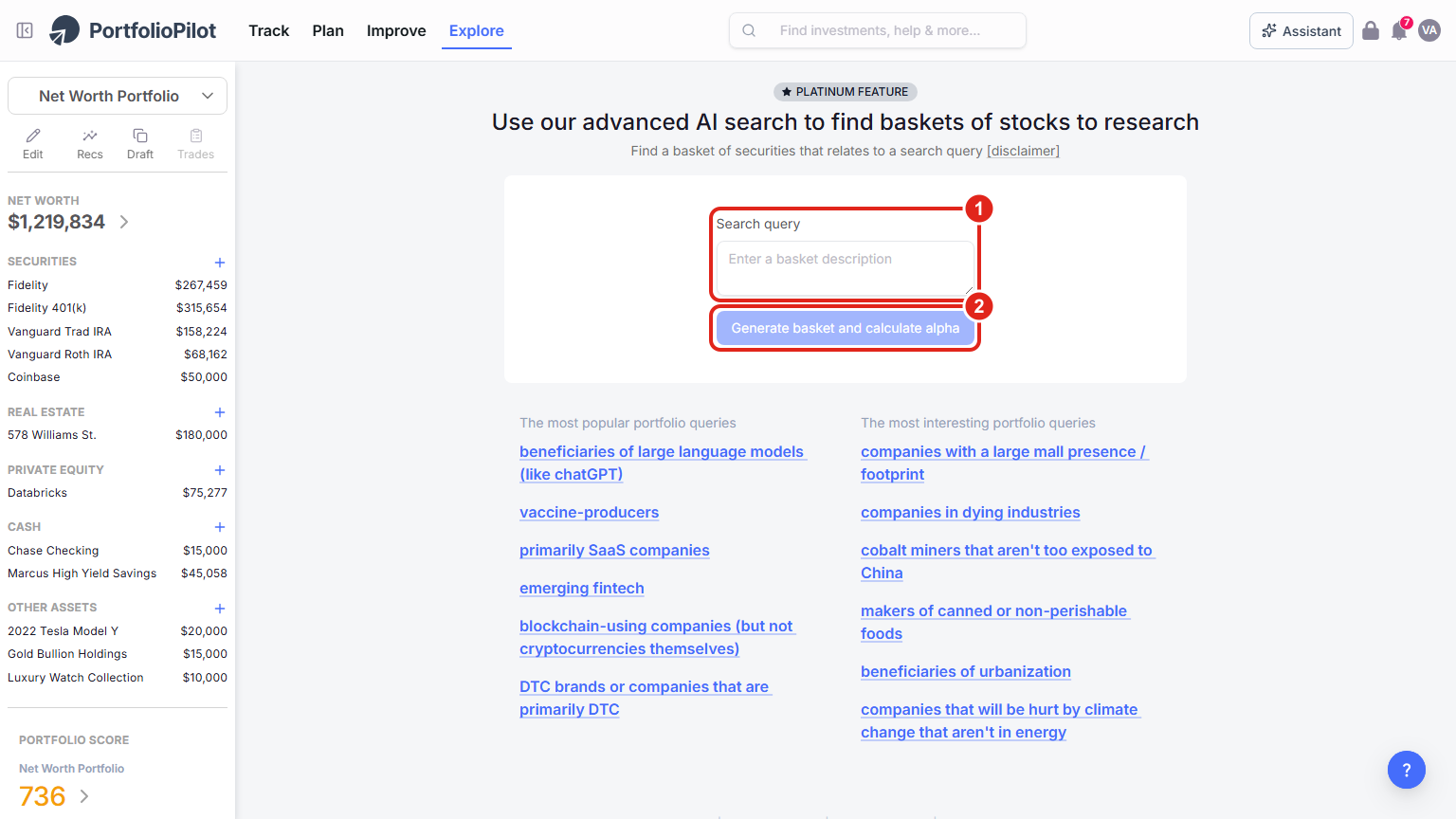Select cobalt miners query link
The height and width of the screenshot is (819, 1456).
point(1007,561)
